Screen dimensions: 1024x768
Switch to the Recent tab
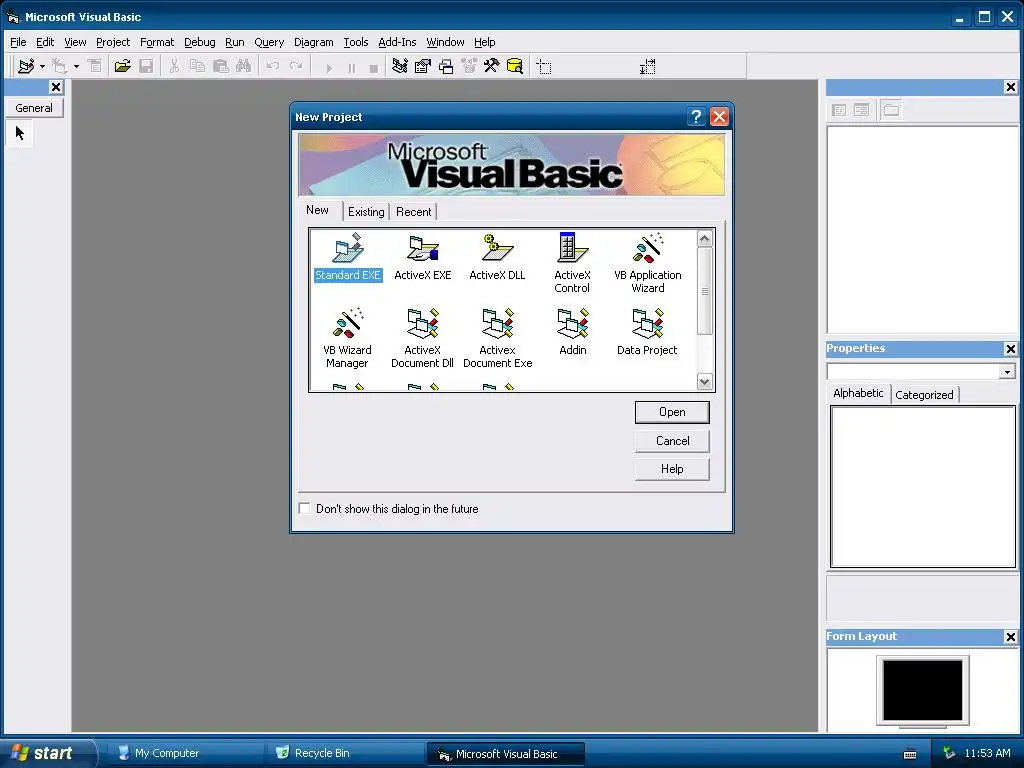(413, 212)
